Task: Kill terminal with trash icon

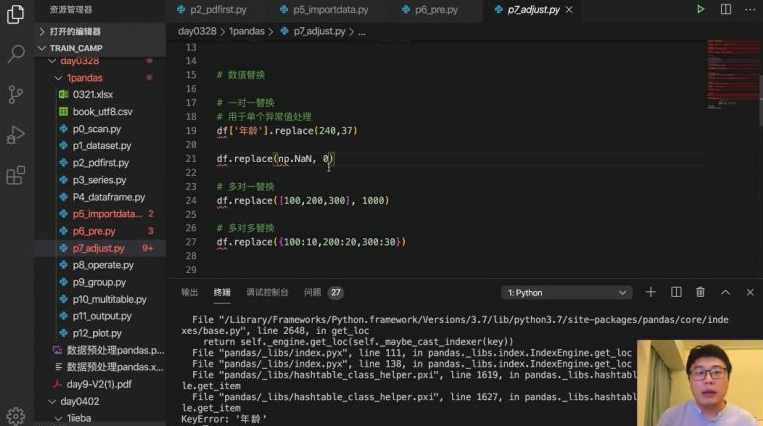Action: 700,292
